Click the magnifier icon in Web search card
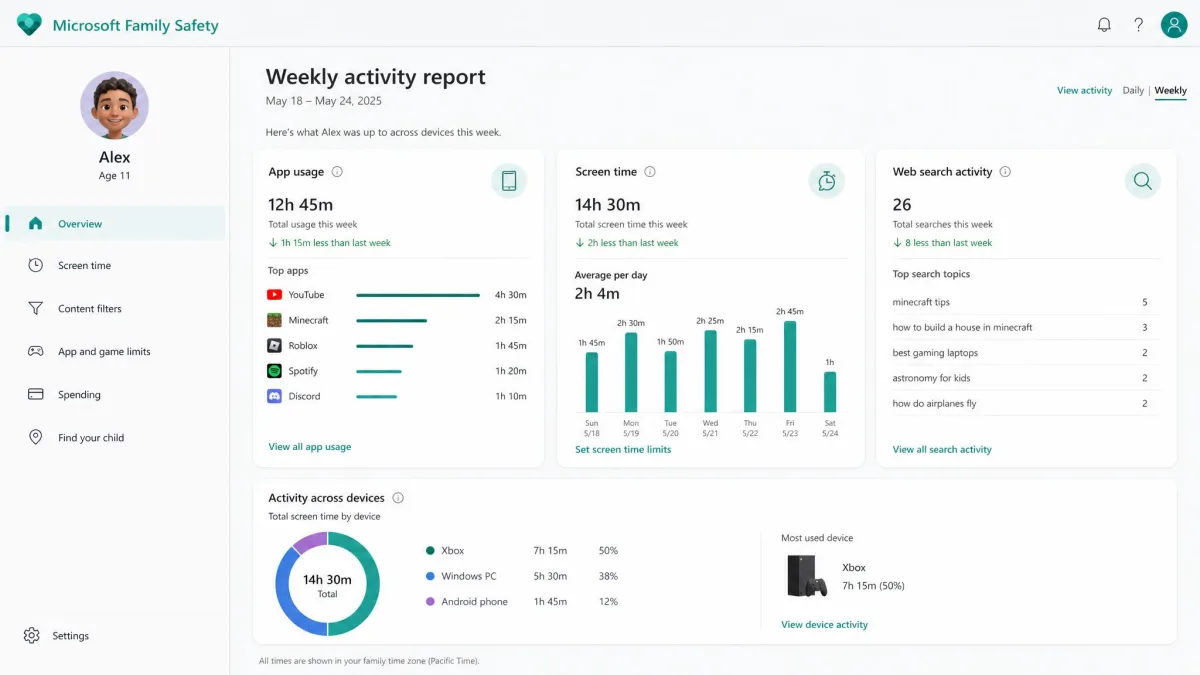Image resolution: width=1200 pixels, height=675 pixels. pyautogui.click(x=1143, y=181)
